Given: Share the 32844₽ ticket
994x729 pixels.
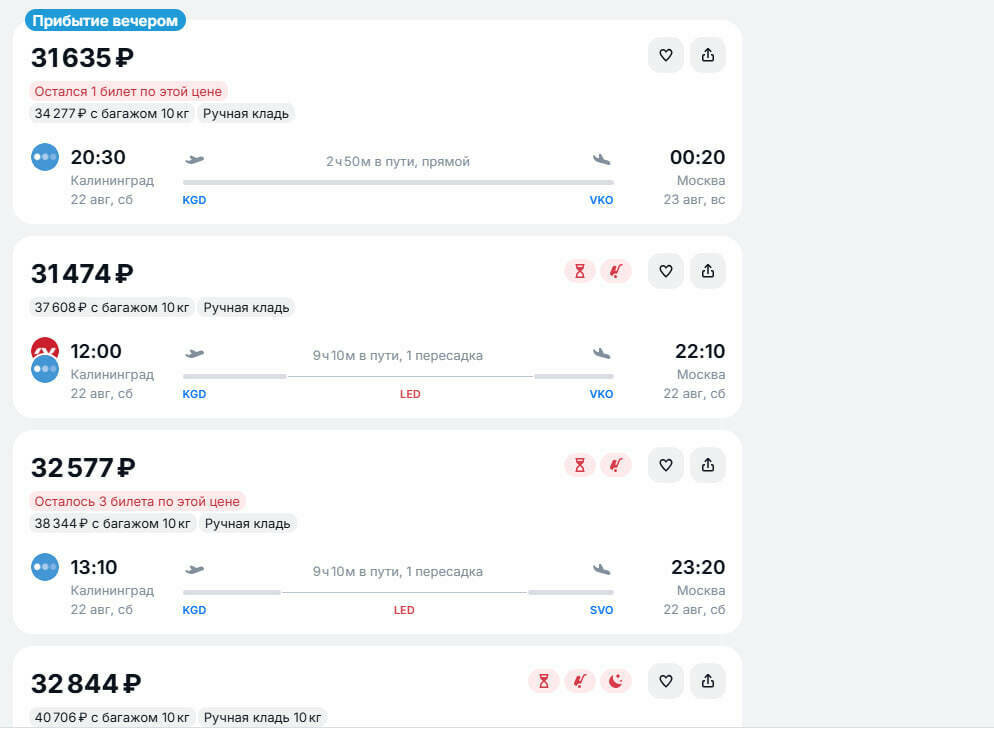Looking at the screenshot, I should [x=707, y=681].
